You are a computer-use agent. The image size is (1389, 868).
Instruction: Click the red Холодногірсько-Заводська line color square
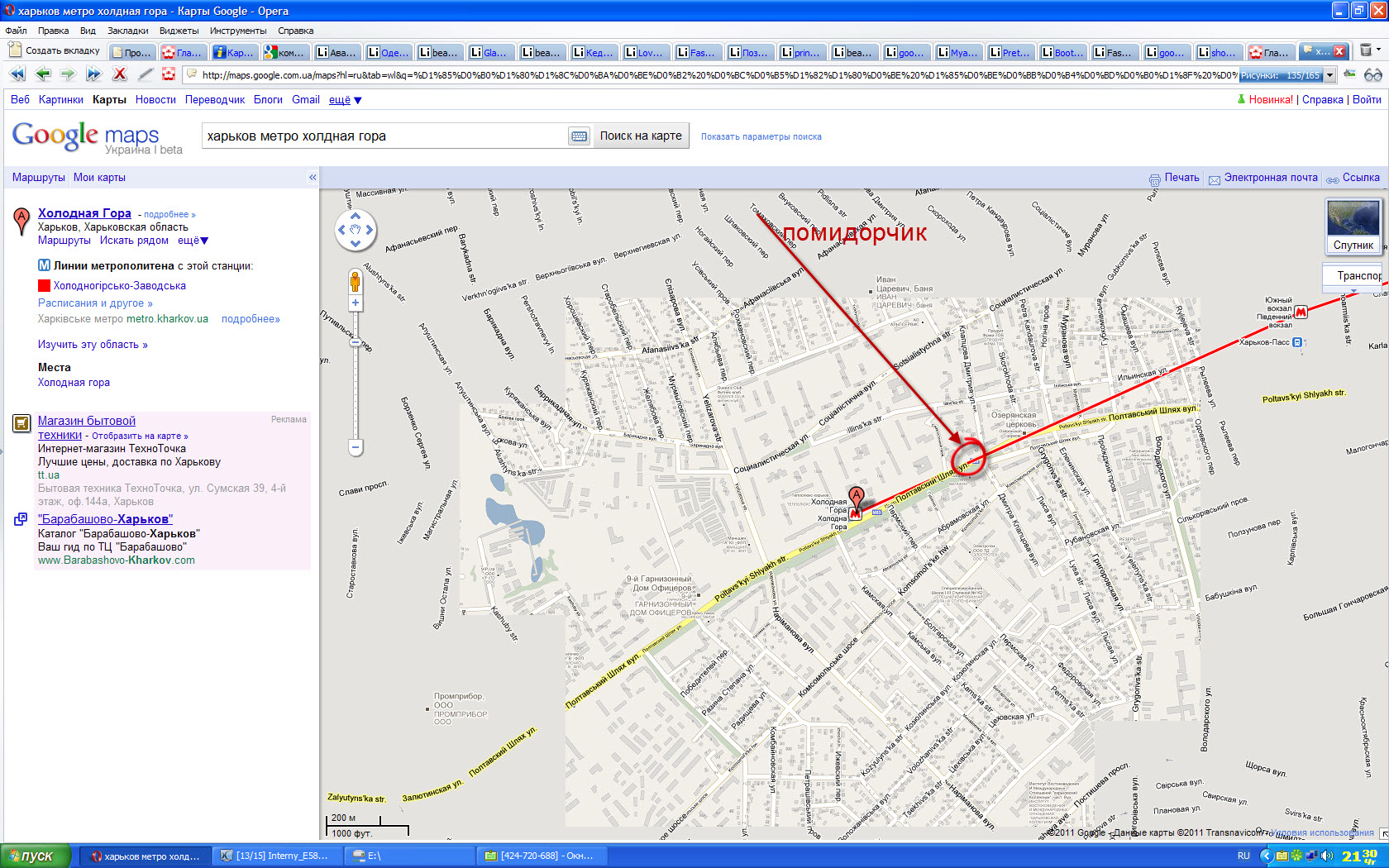pyautogui.click(x=45, y=286)
